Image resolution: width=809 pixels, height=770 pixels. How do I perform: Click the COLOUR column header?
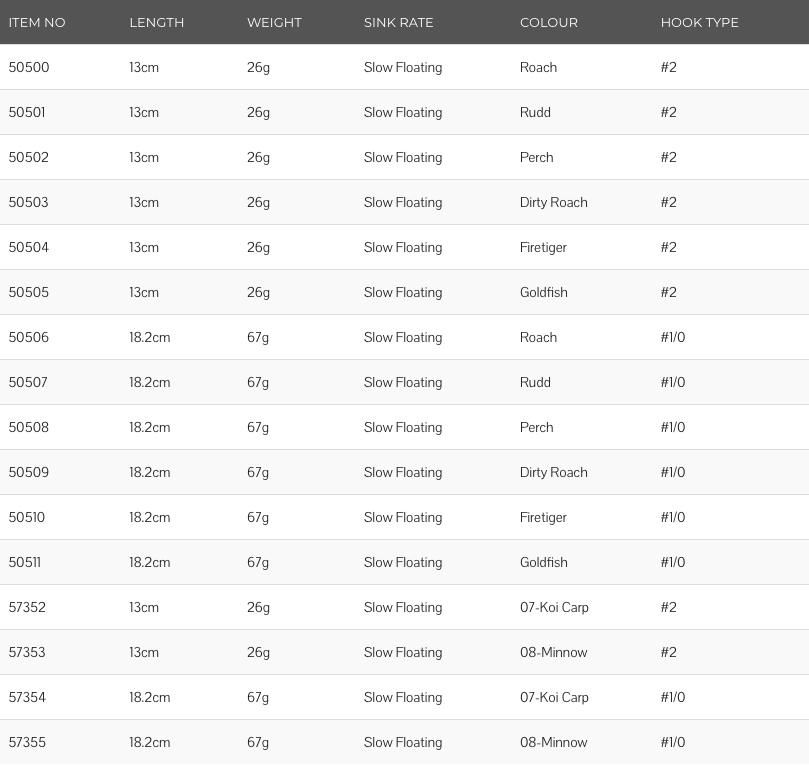point(548,23)
